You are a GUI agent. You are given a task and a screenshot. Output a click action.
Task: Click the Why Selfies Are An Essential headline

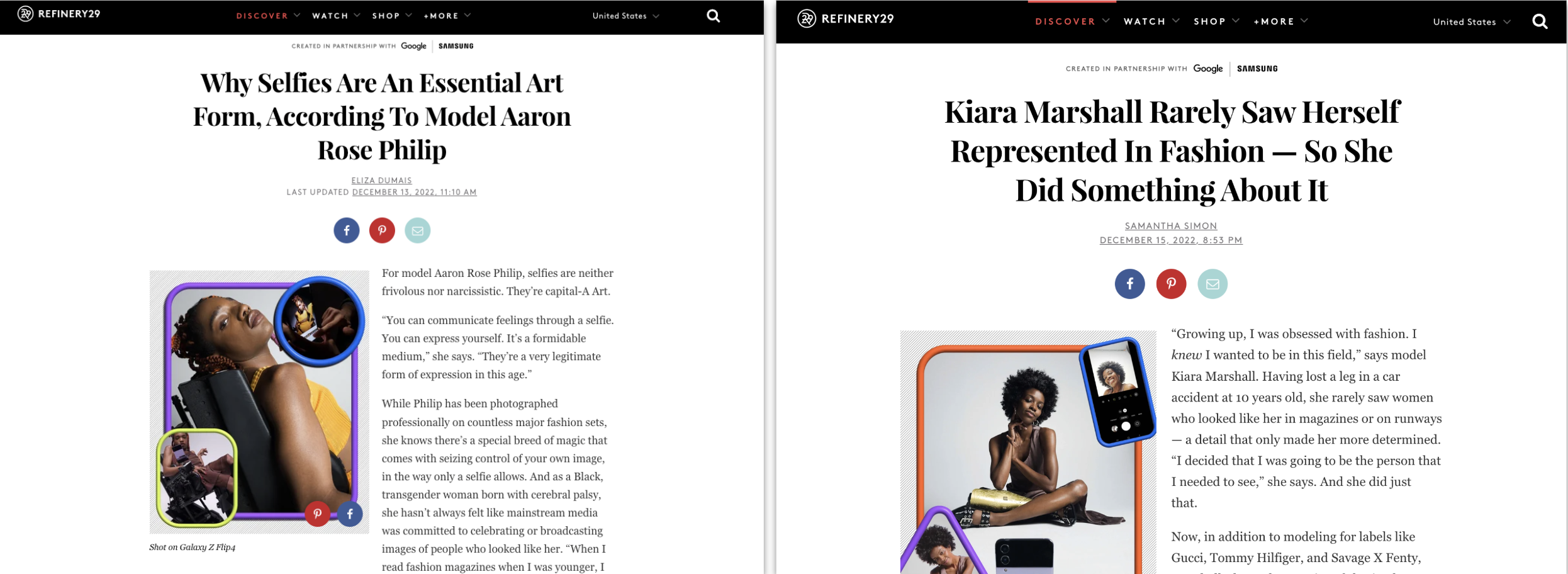pos(382,116)
